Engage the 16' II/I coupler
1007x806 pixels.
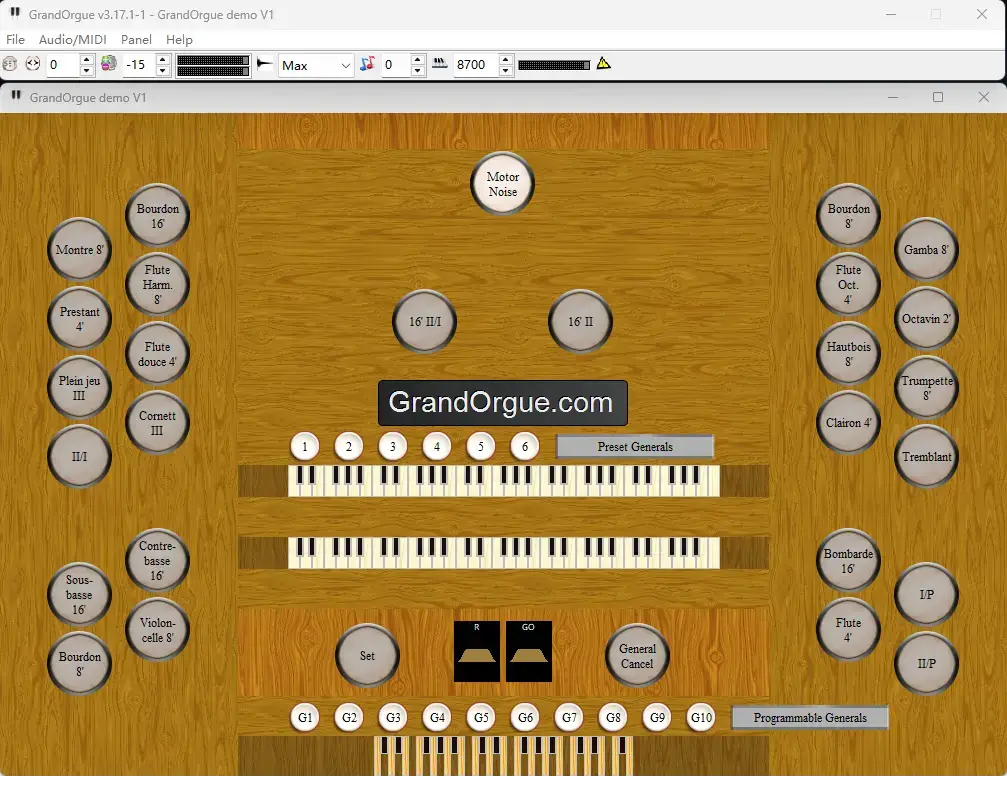[x=425, y=322]
